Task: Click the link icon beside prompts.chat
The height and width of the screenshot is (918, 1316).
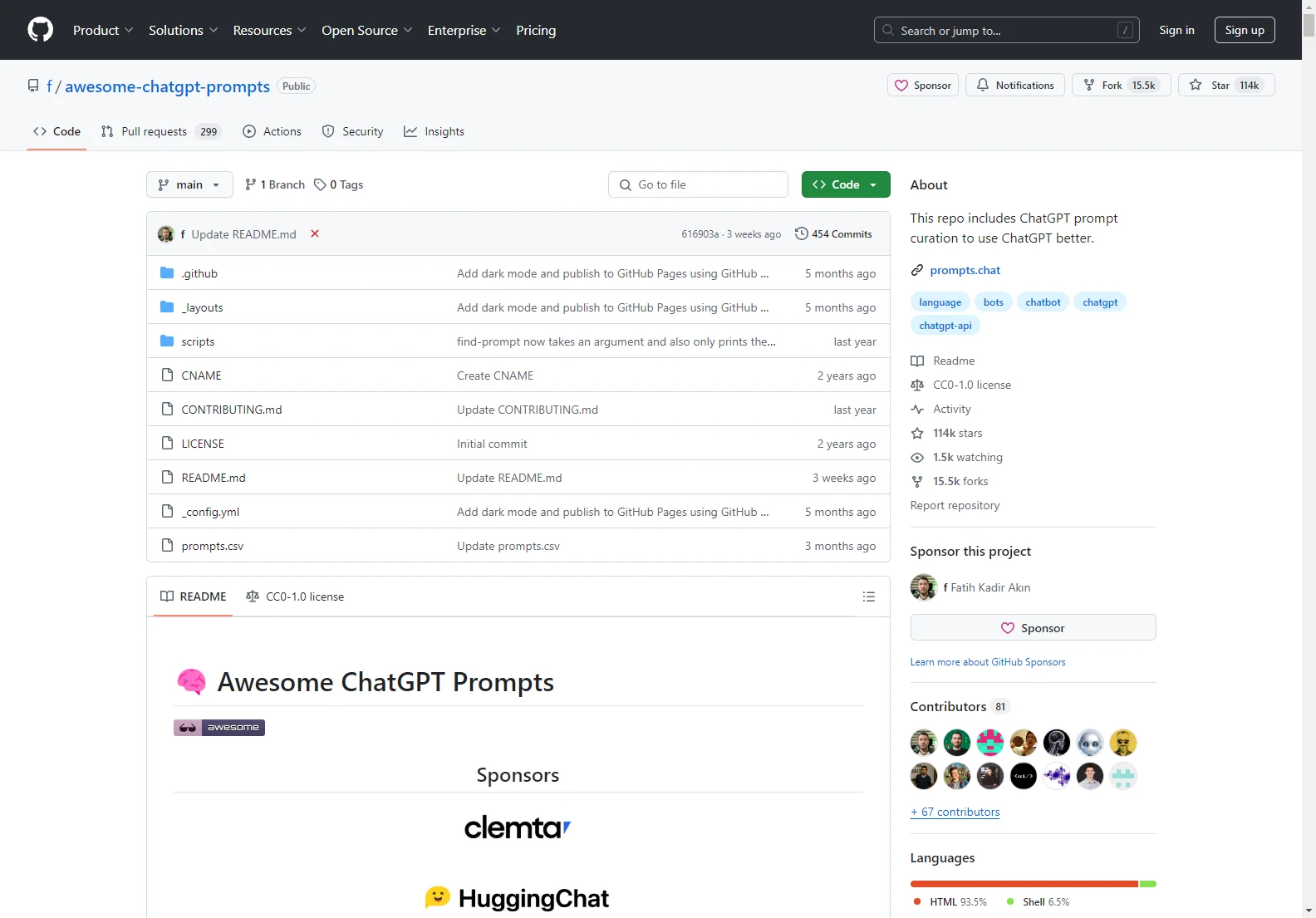Action: (917, 270)
